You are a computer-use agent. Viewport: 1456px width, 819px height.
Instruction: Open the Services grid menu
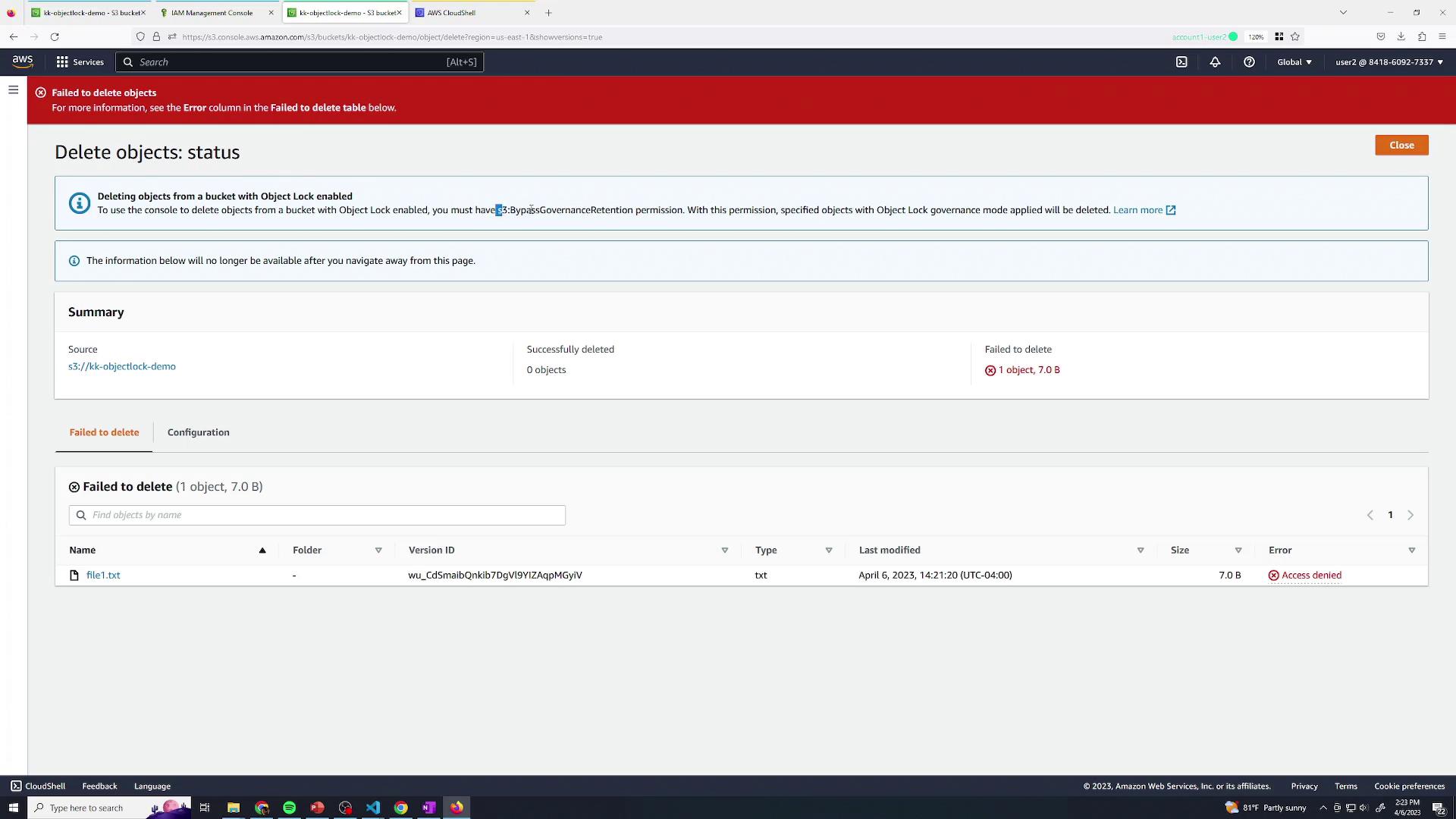[80, 62]
